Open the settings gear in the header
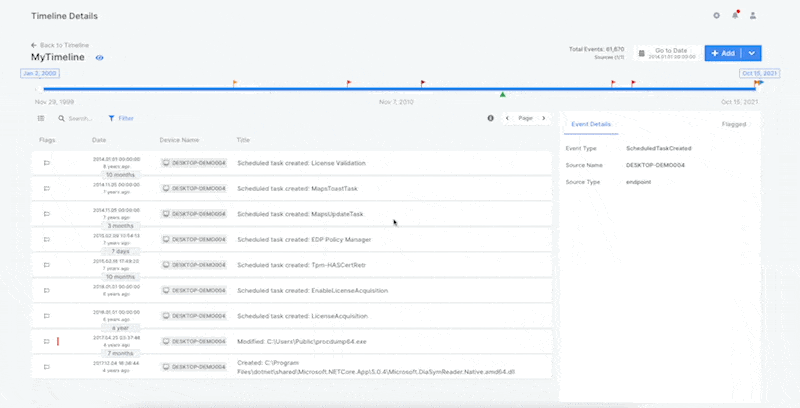This screenshot has width=800, height=408. [x=716, y=16]
